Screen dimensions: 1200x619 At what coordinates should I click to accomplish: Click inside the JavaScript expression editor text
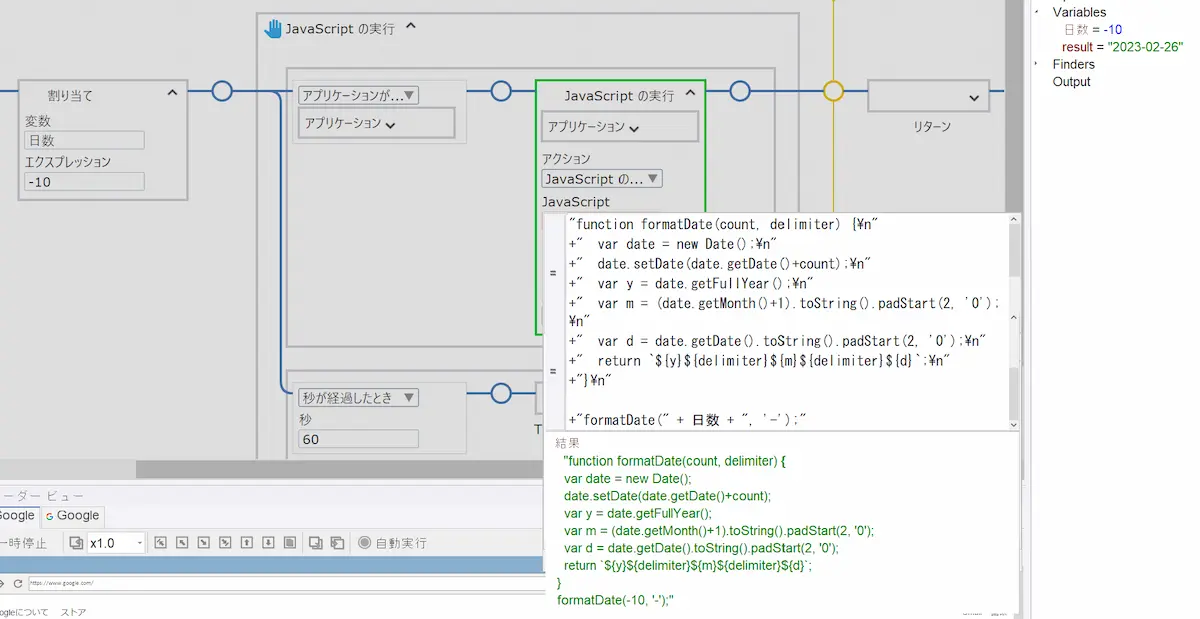pos(785,322)
